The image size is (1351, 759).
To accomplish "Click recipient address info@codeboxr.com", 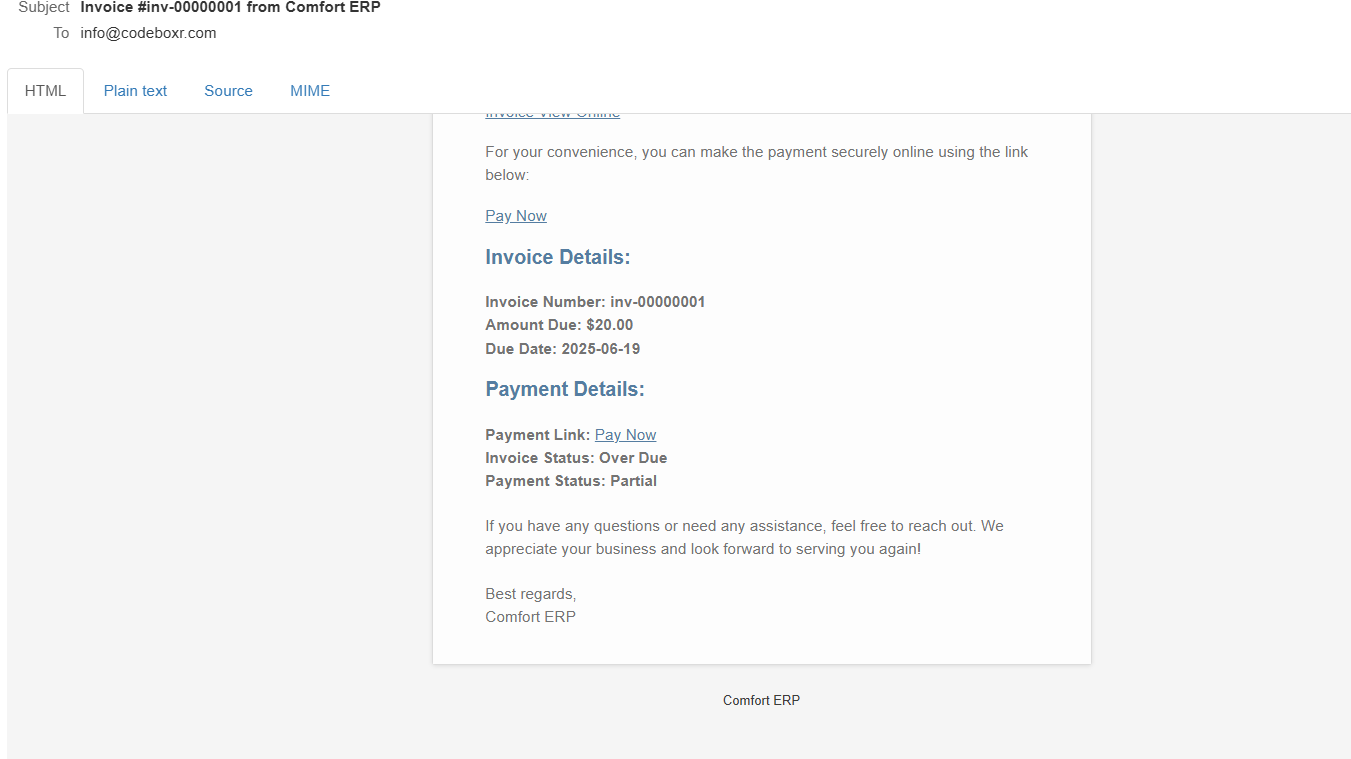I will [x=148, y=33].
